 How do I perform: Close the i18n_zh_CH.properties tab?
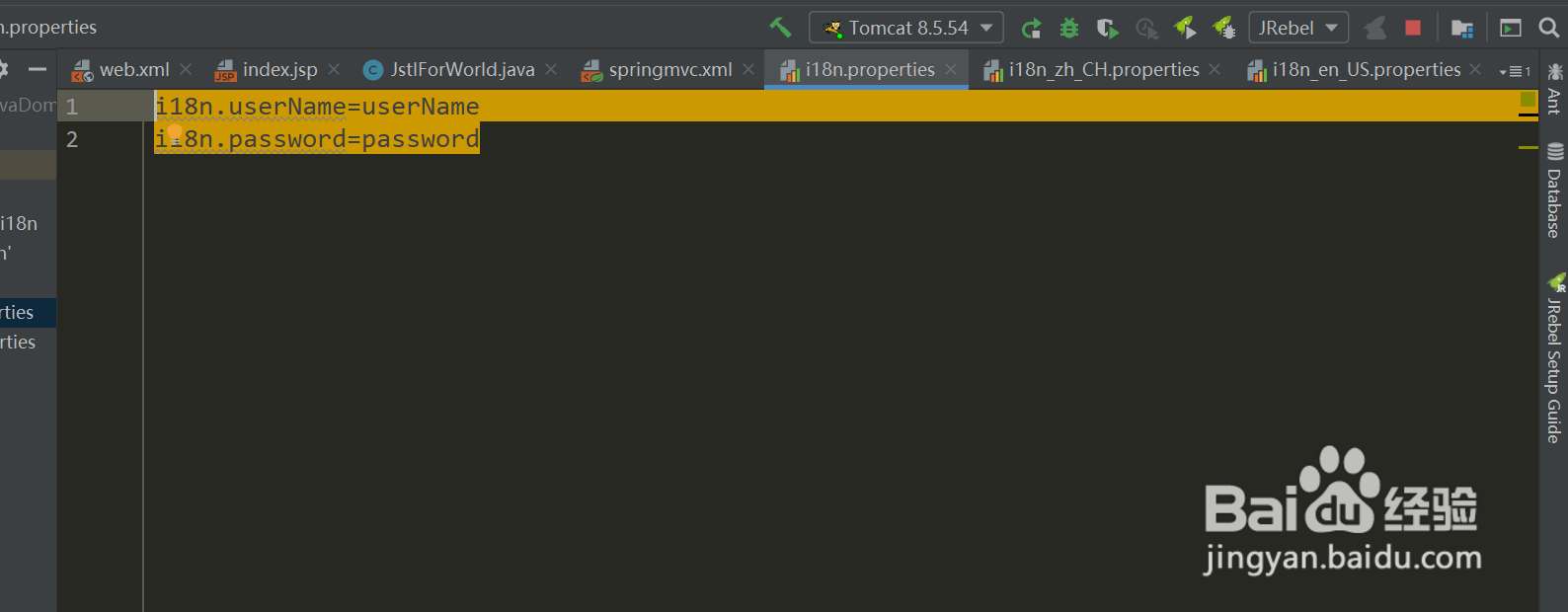tap(1215, 69)
